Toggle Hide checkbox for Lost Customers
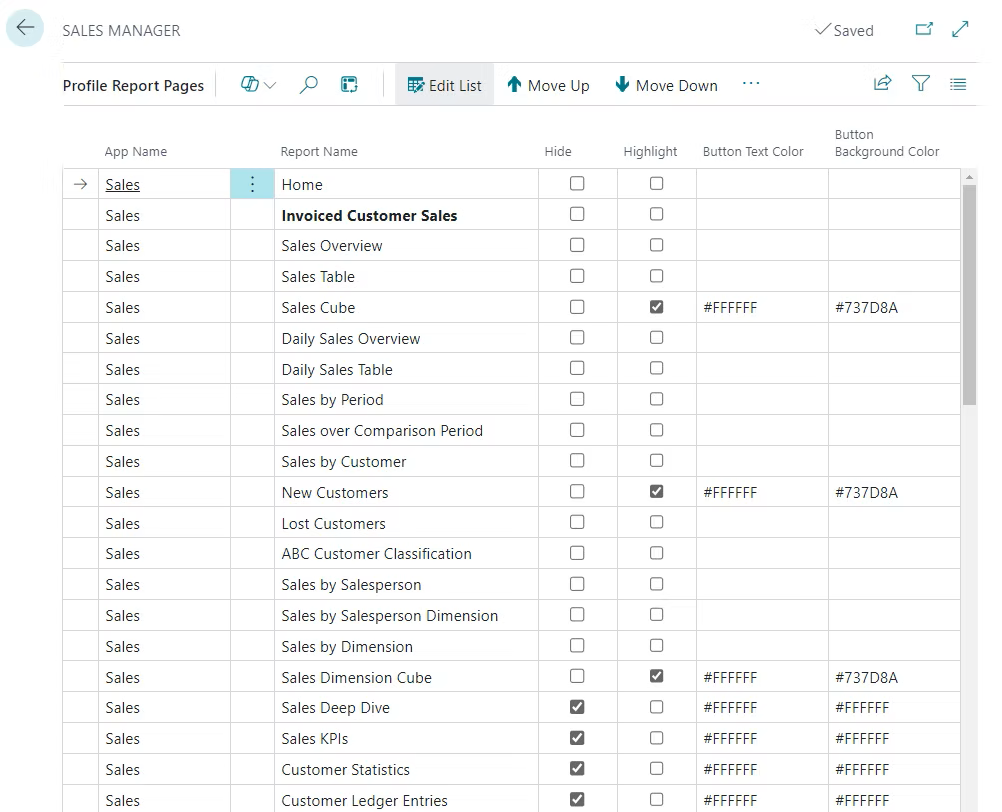 (x=577, y=522)
